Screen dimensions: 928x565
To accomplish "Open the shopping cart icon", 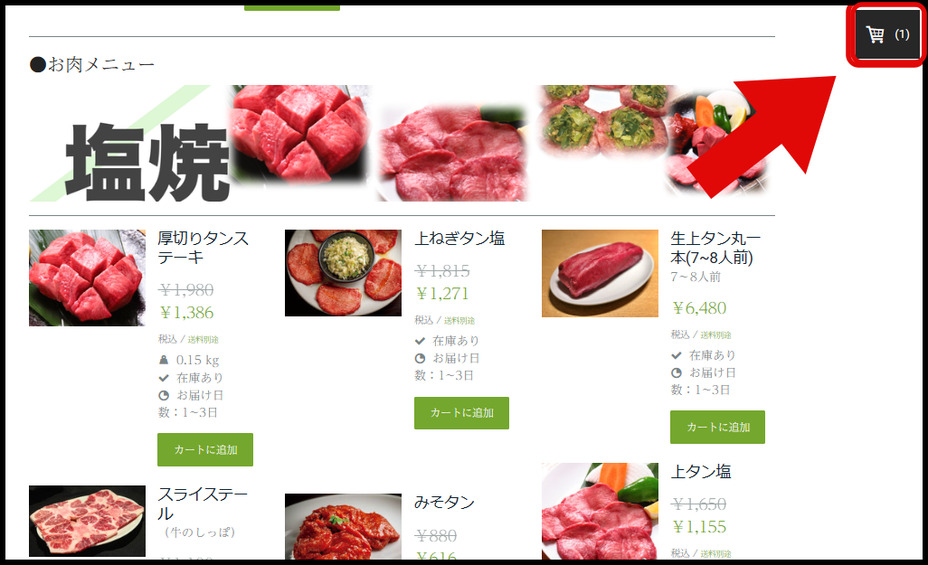I will [887, 34].
